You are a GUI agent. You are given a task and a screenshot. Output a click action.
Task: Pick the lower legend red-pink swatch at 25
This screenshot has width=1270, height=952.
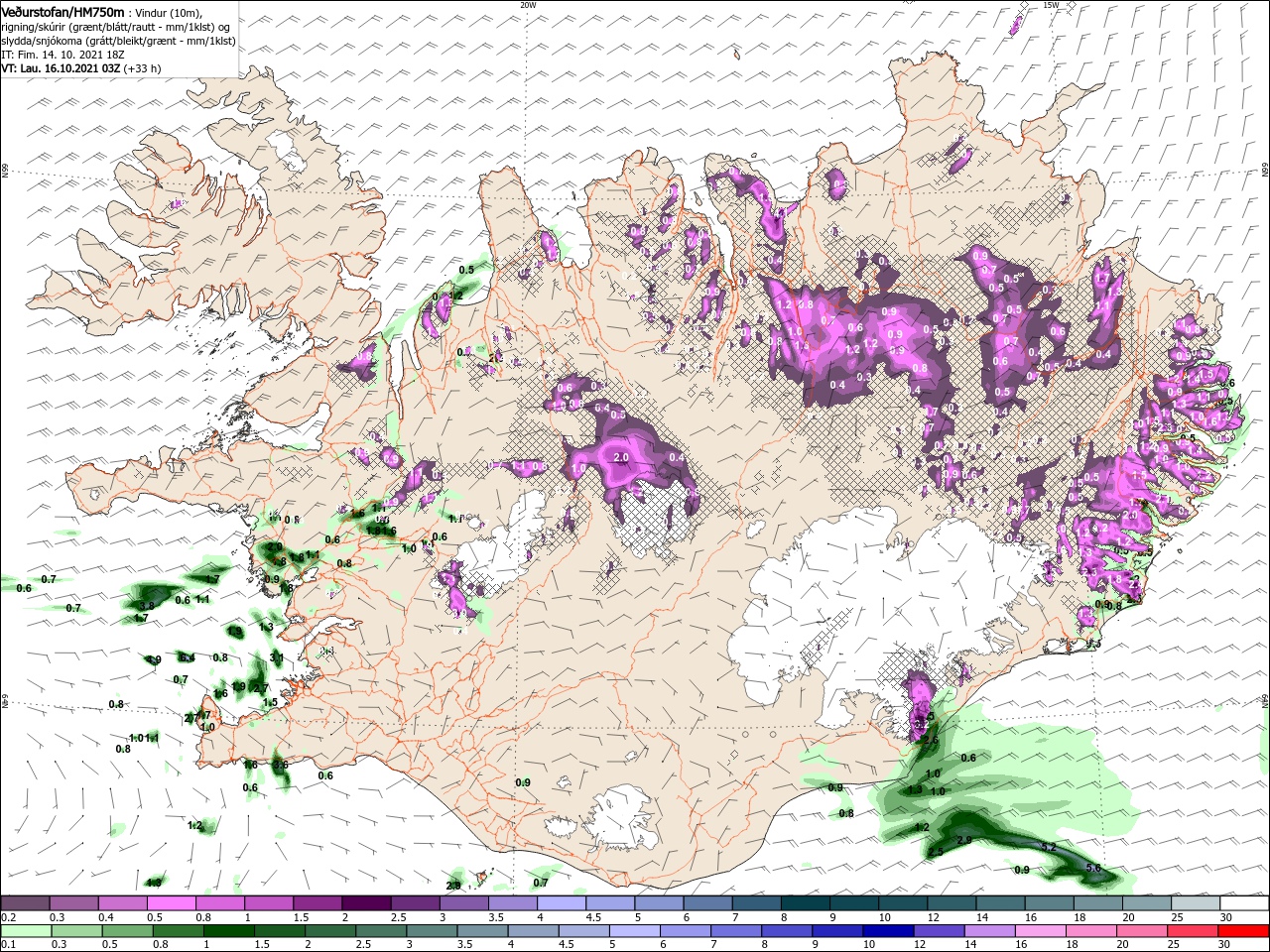(x=1196, y=931)
